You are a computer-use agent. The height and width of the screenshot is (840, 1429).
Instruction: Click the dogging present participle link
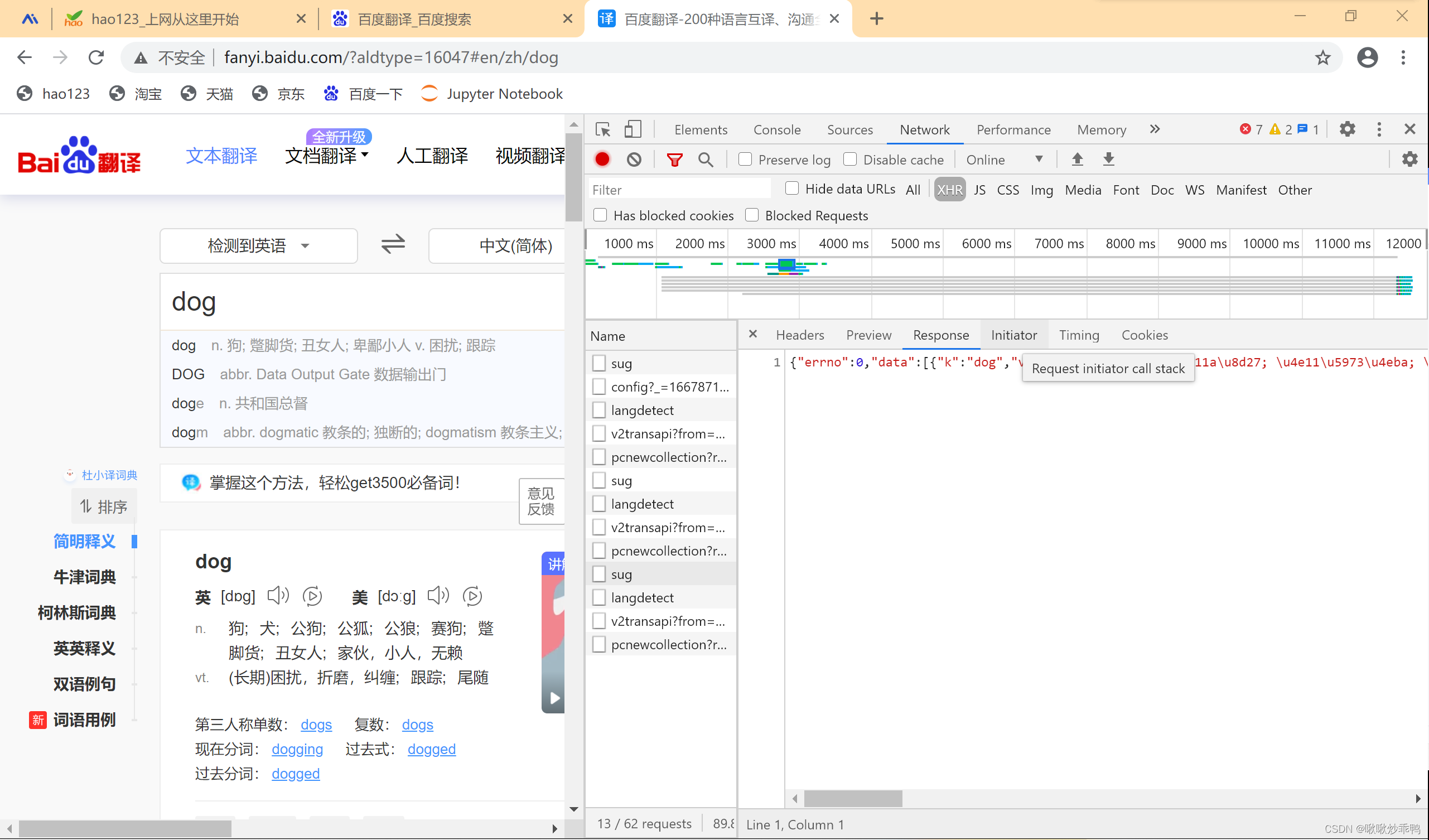pyautogui.click(x=297, y=749)
